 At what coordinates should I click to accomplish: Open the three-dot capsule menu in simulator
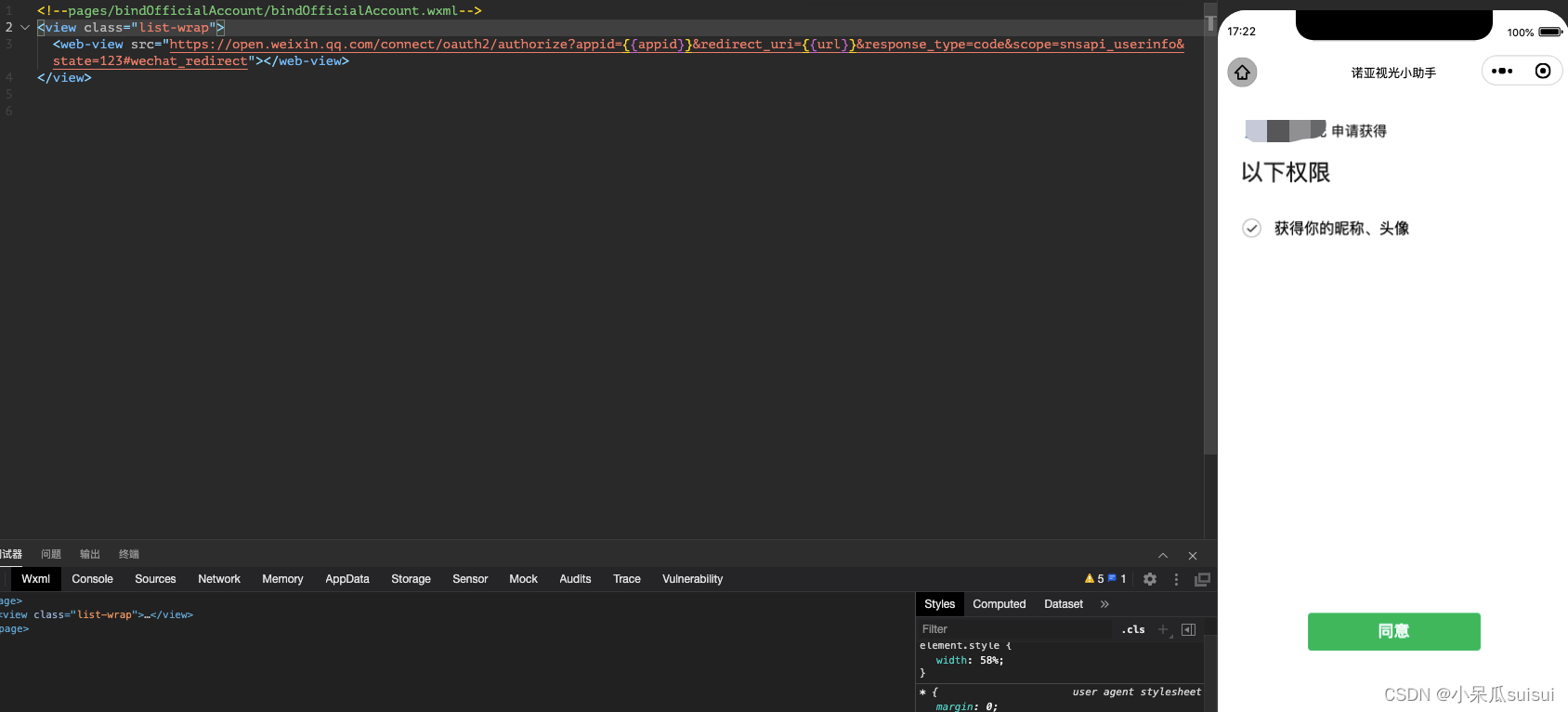1502,71
